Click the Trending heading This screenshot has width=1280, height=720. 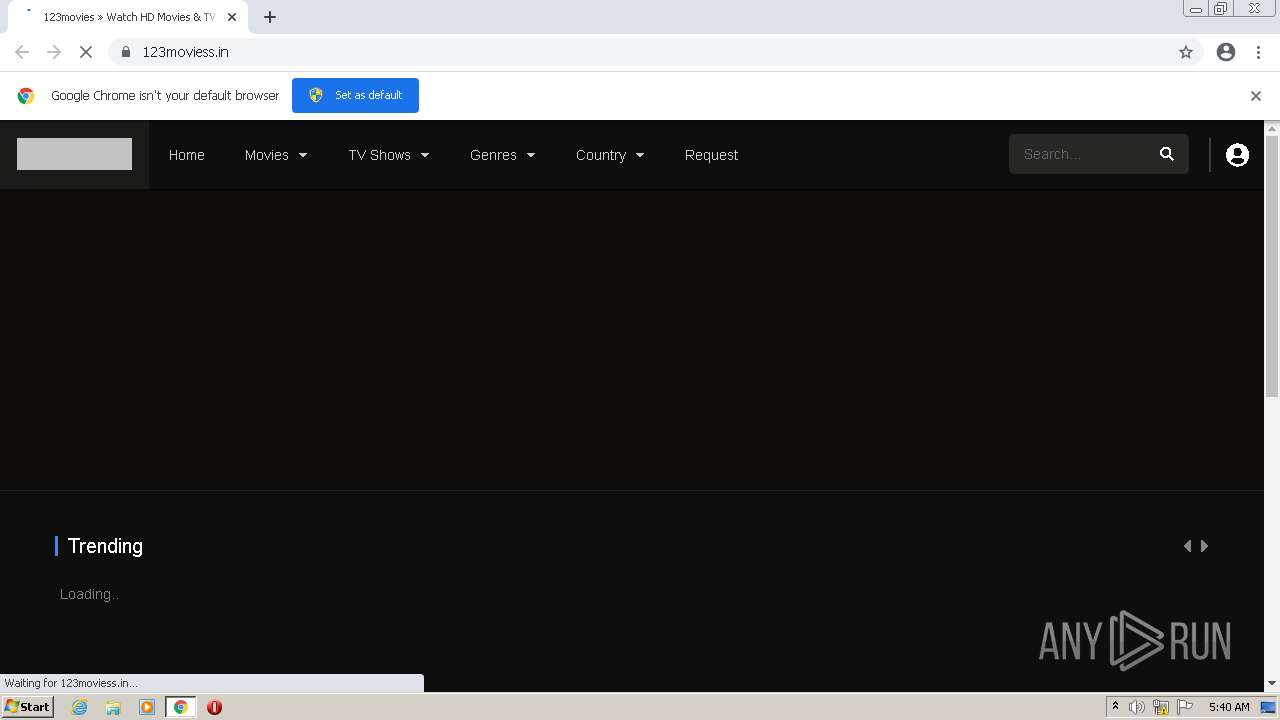105,546
